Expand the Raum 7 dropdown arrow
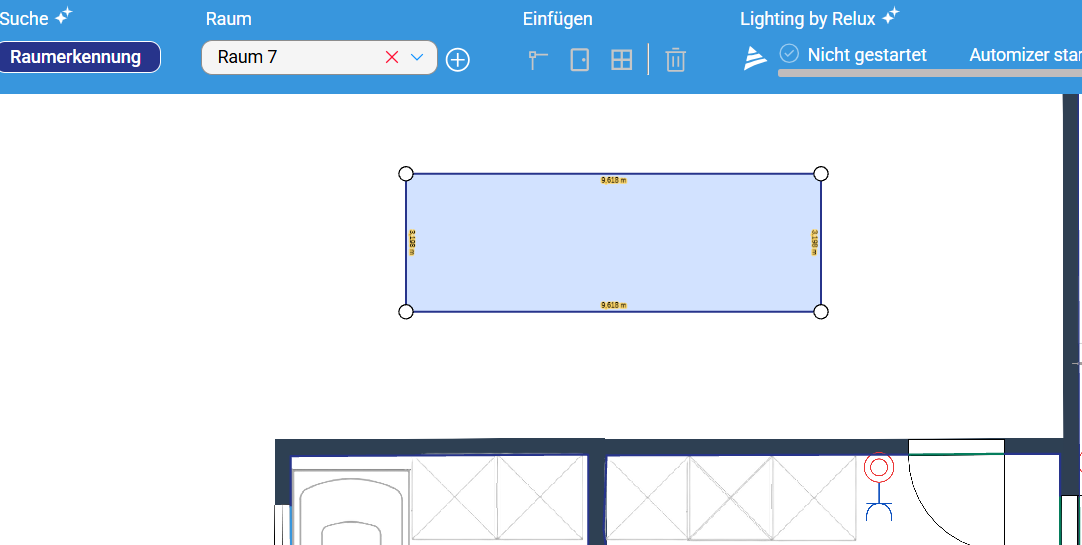 (417, 57)
